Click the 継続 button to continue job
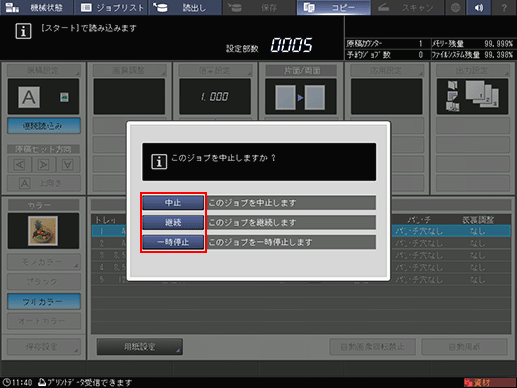 pyautogui.click(x=173, y=222)
